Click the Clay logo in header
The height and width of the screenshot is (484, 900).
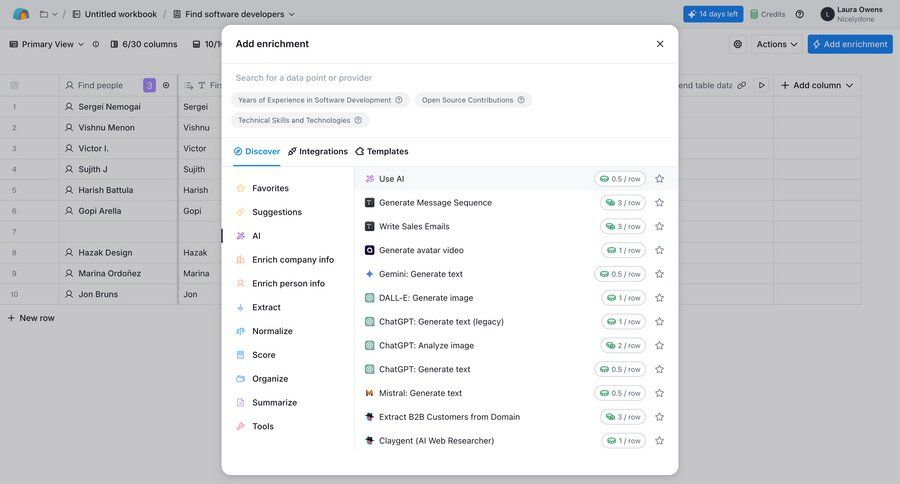tap(21, 14)
